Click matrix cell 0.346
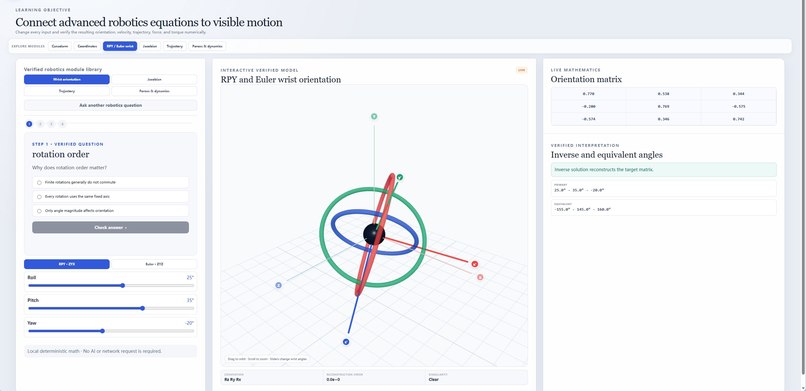The image size is (806, 391). pos(664,119)
